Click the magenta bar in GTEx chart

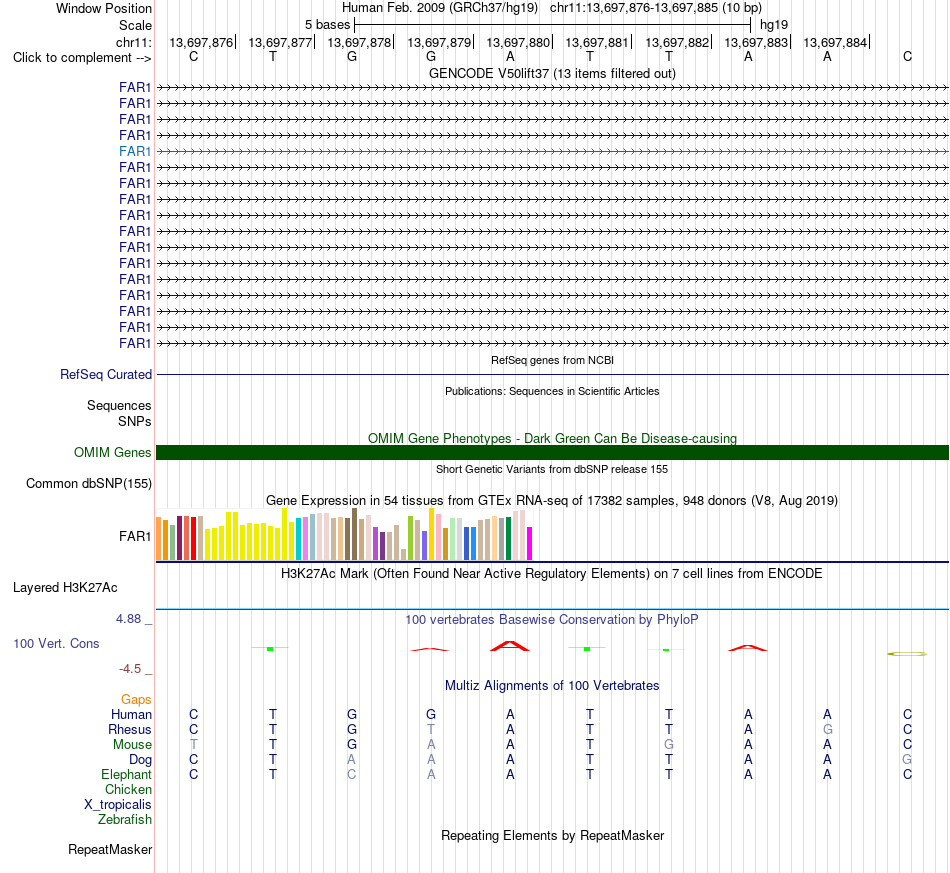click(530, 543)
